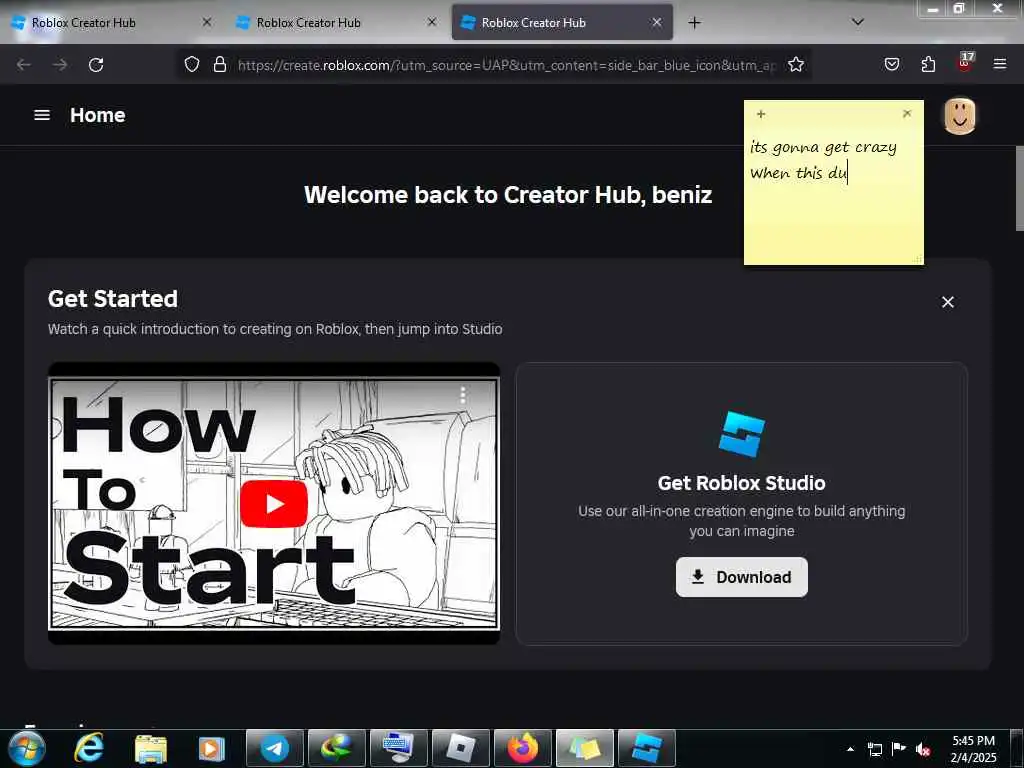Close the second Roblox Creator Hub tab
The width and height of the screenshot is (1024, 768).
click(432, 22)
